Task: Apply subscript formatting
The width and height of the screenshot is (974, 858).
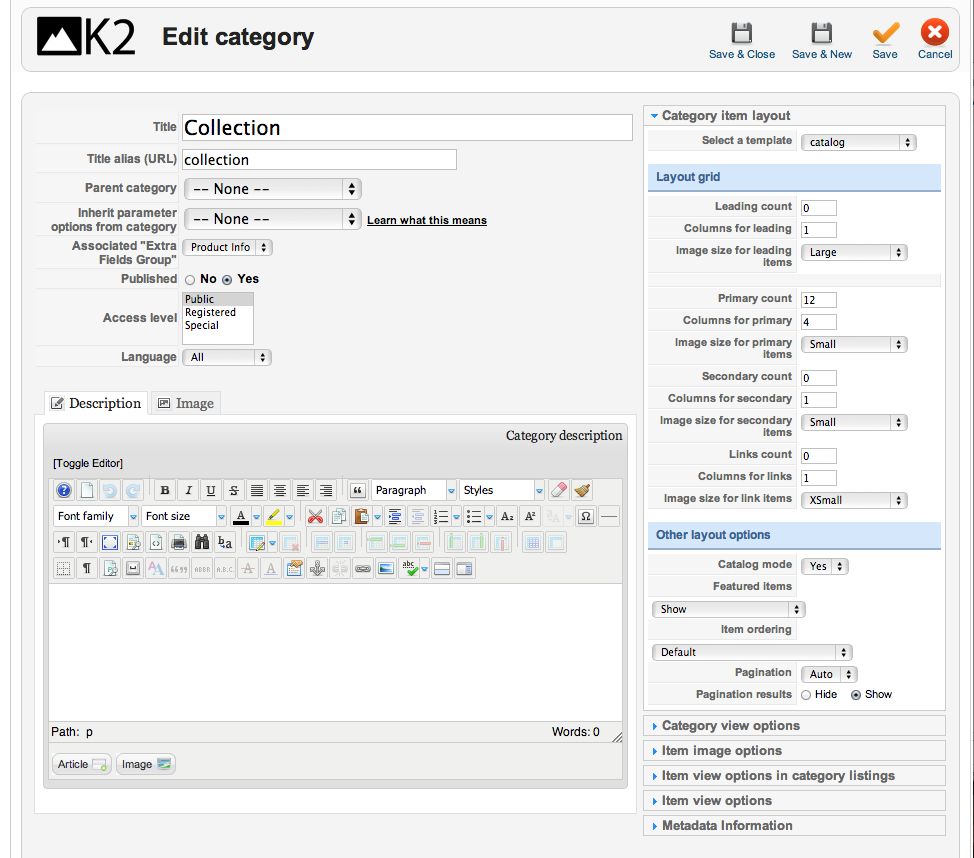Action: (507, 516)
